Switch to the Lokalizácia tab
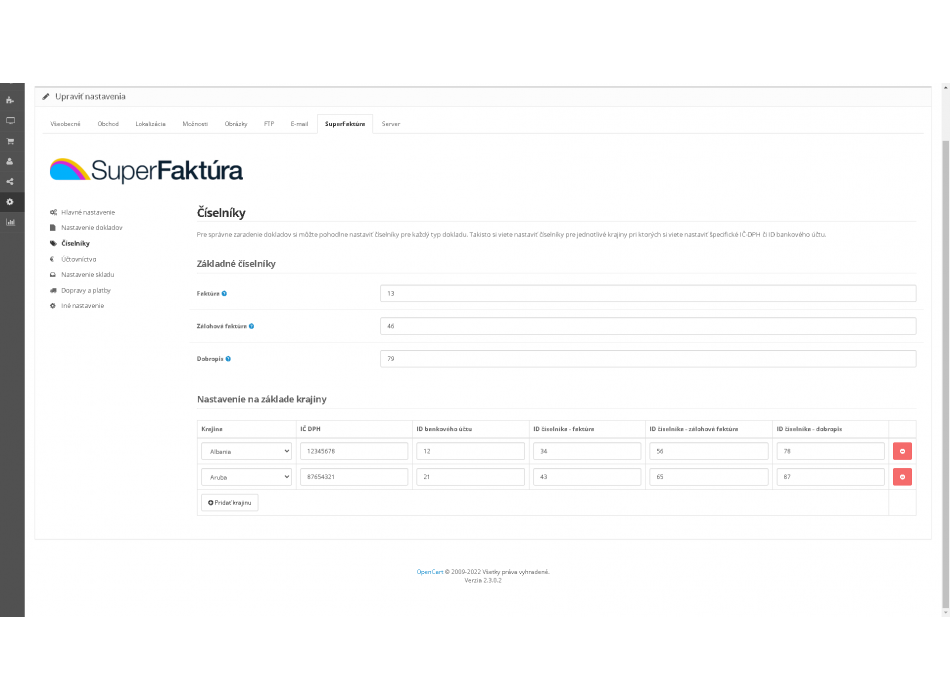 pos(150,124)
